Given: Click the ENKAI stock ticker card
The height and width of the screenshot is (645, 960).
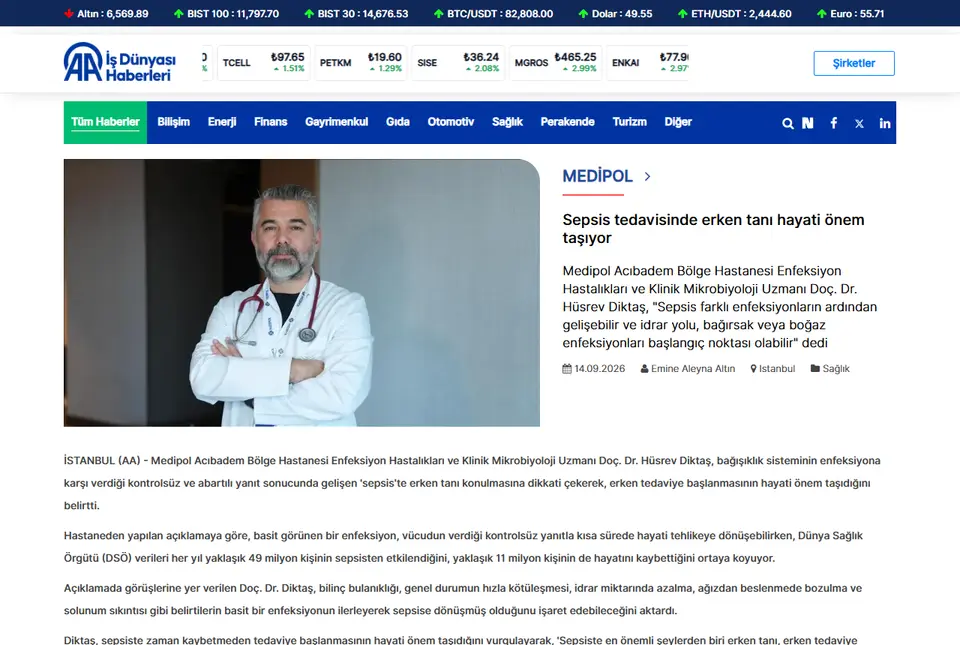Looking at the screenshot, I should pos(647,62).
